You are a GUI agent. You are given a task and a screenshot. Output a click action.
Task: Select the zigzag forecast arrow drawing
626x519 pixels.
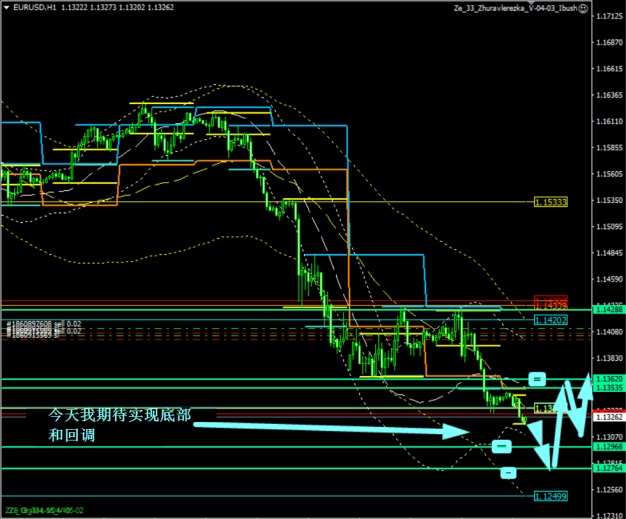click(x=565, y=420)
